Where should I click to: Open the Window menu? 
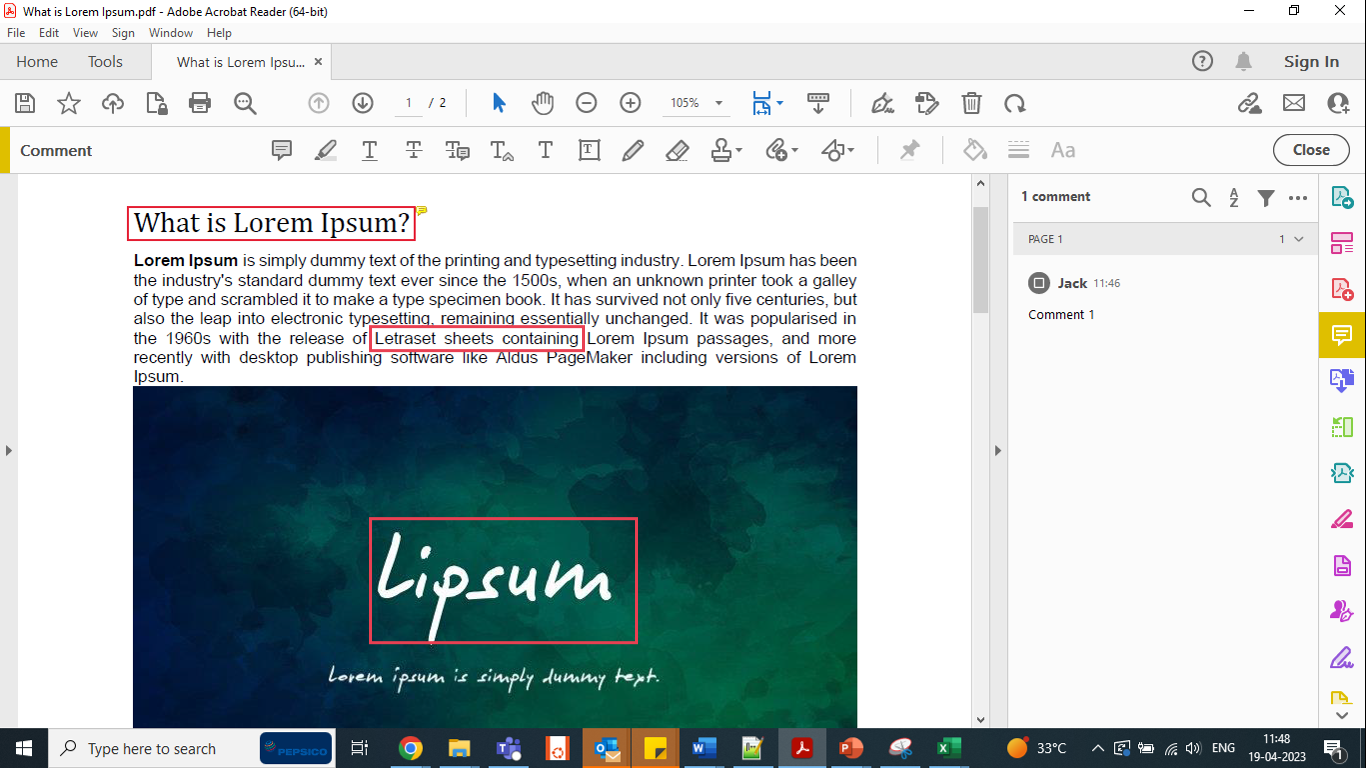pos(170,32)
